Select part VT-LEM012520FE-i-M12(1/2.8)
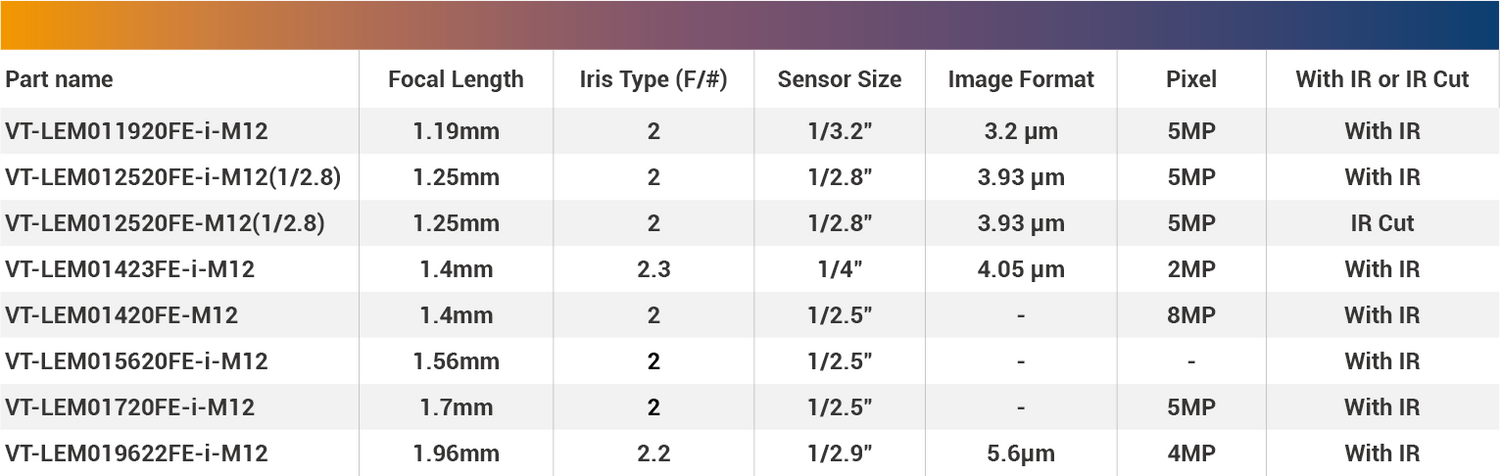Screen dimensions: 1500x476 coord(173,177)
